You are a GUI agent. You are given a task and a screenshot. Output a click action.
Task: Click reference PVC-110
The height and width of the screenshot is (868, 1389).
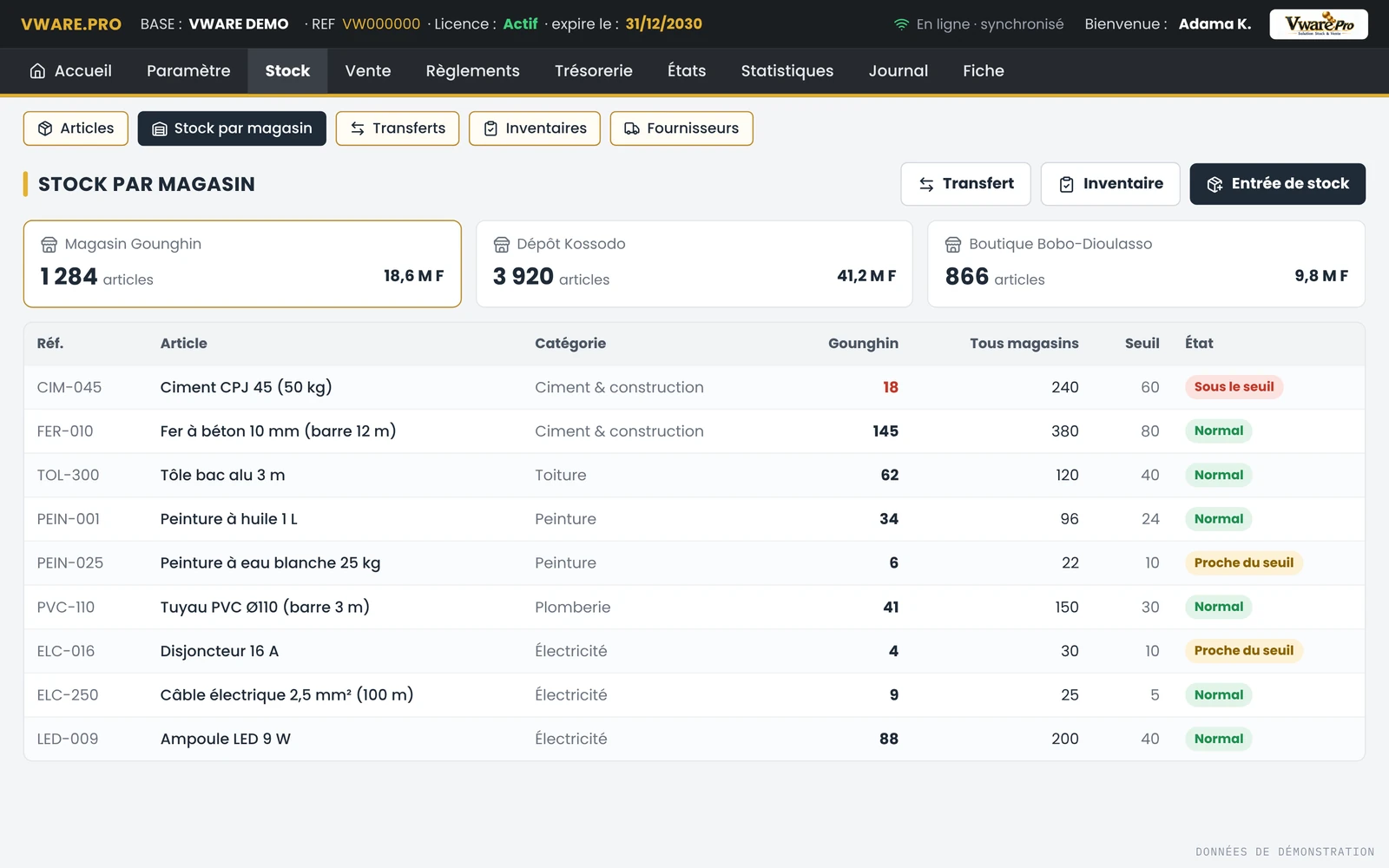point(66,608)
